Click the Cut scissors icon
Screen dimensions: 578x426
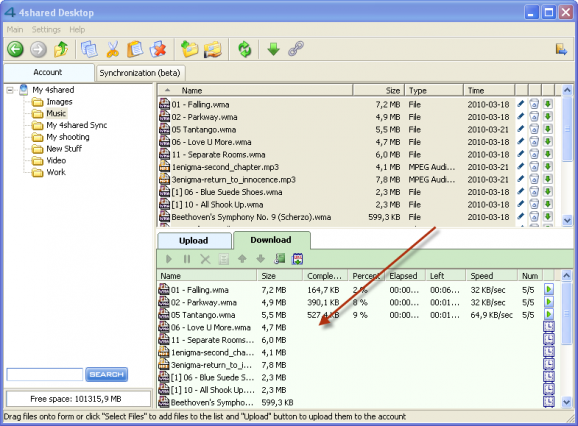[112, 49]
